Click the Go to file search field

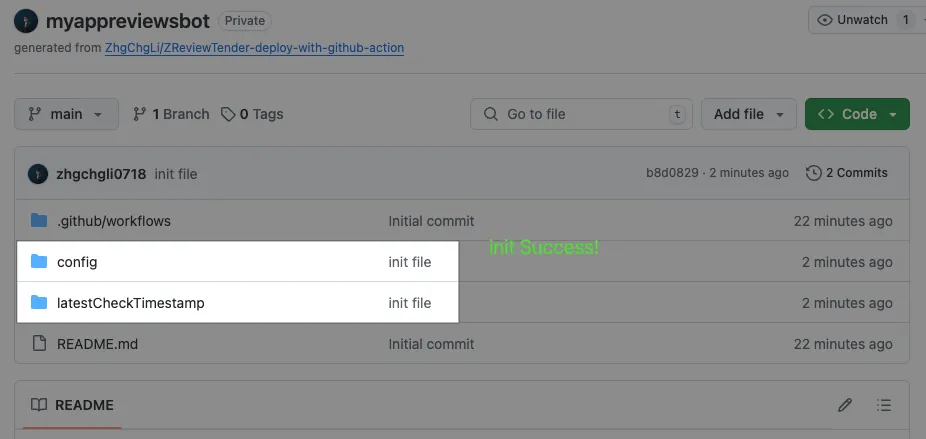coord(581,114)
